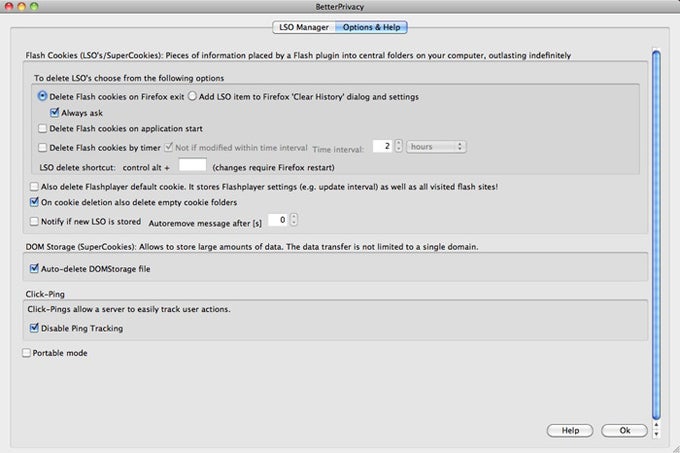The image size is (680, 453).
Task: Click the scrollbar up arrow
Action: [x=656, y=425]
